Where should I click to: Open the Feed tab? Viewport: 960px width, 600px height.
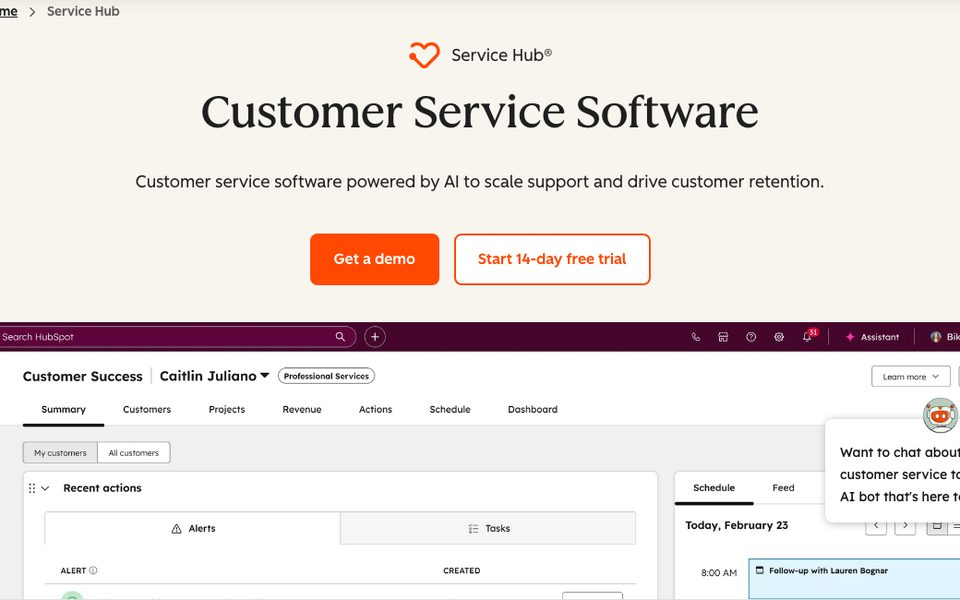(x=783, y=488)
